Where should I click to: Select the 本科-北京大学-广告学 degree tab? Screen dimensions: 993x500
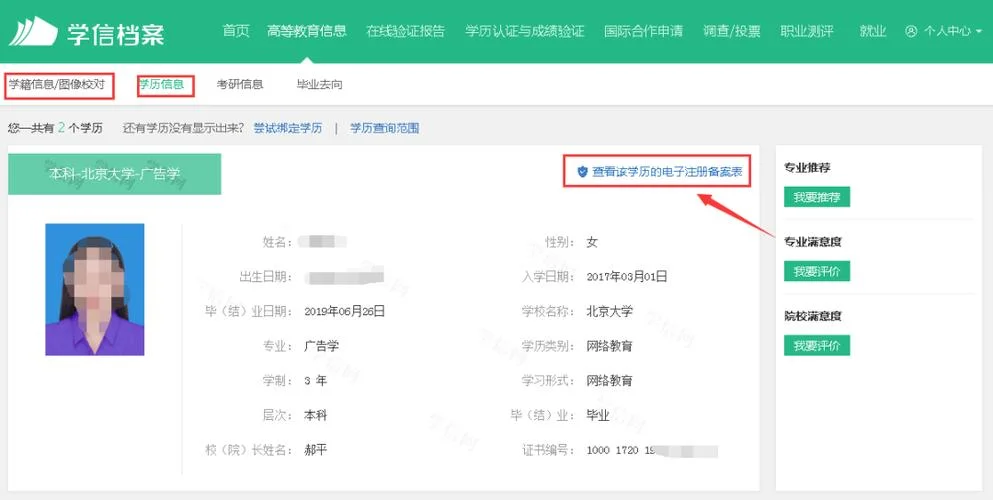point(115,174)
